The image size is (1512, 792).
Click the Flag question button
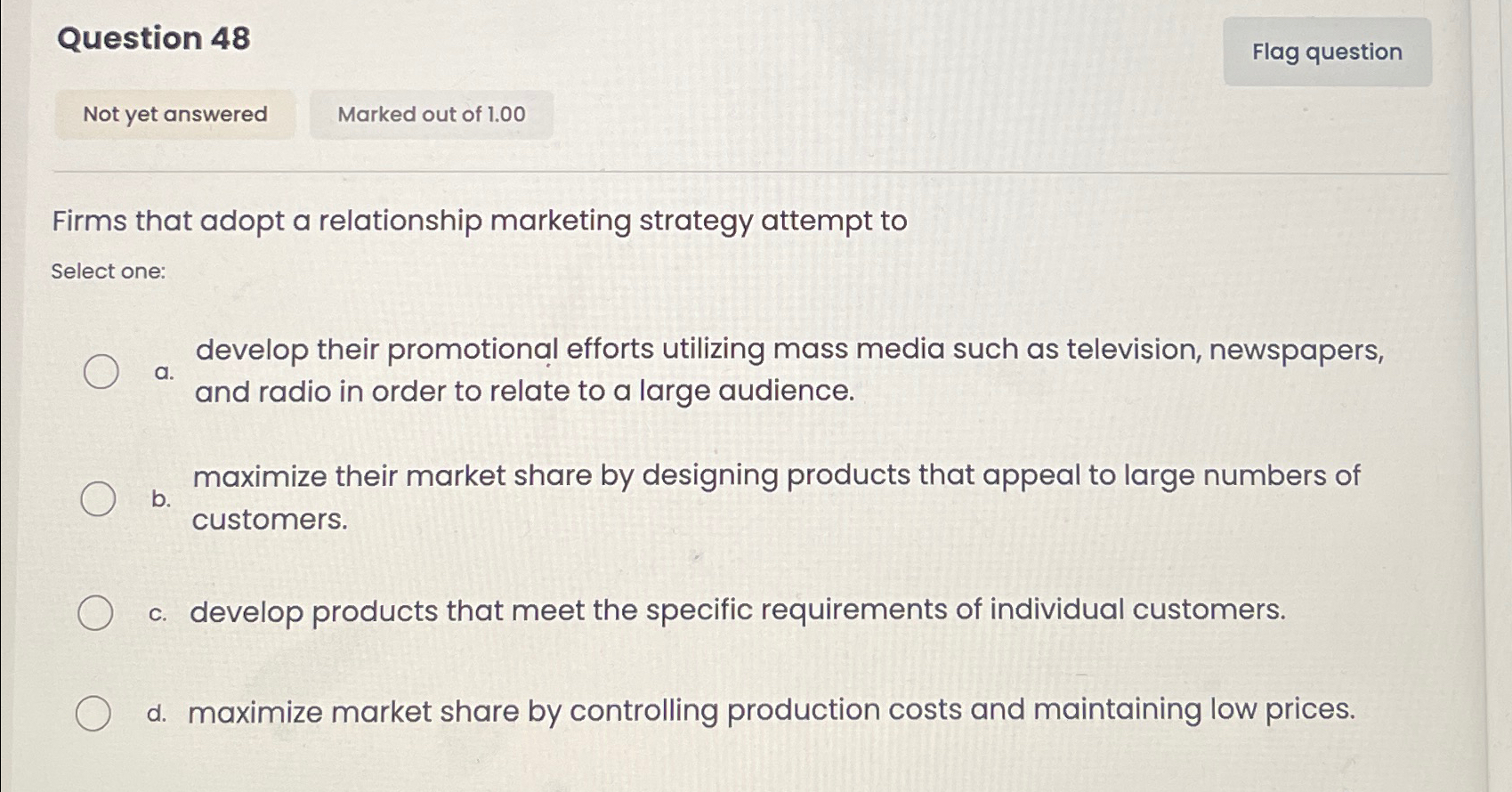(1326, 53)
